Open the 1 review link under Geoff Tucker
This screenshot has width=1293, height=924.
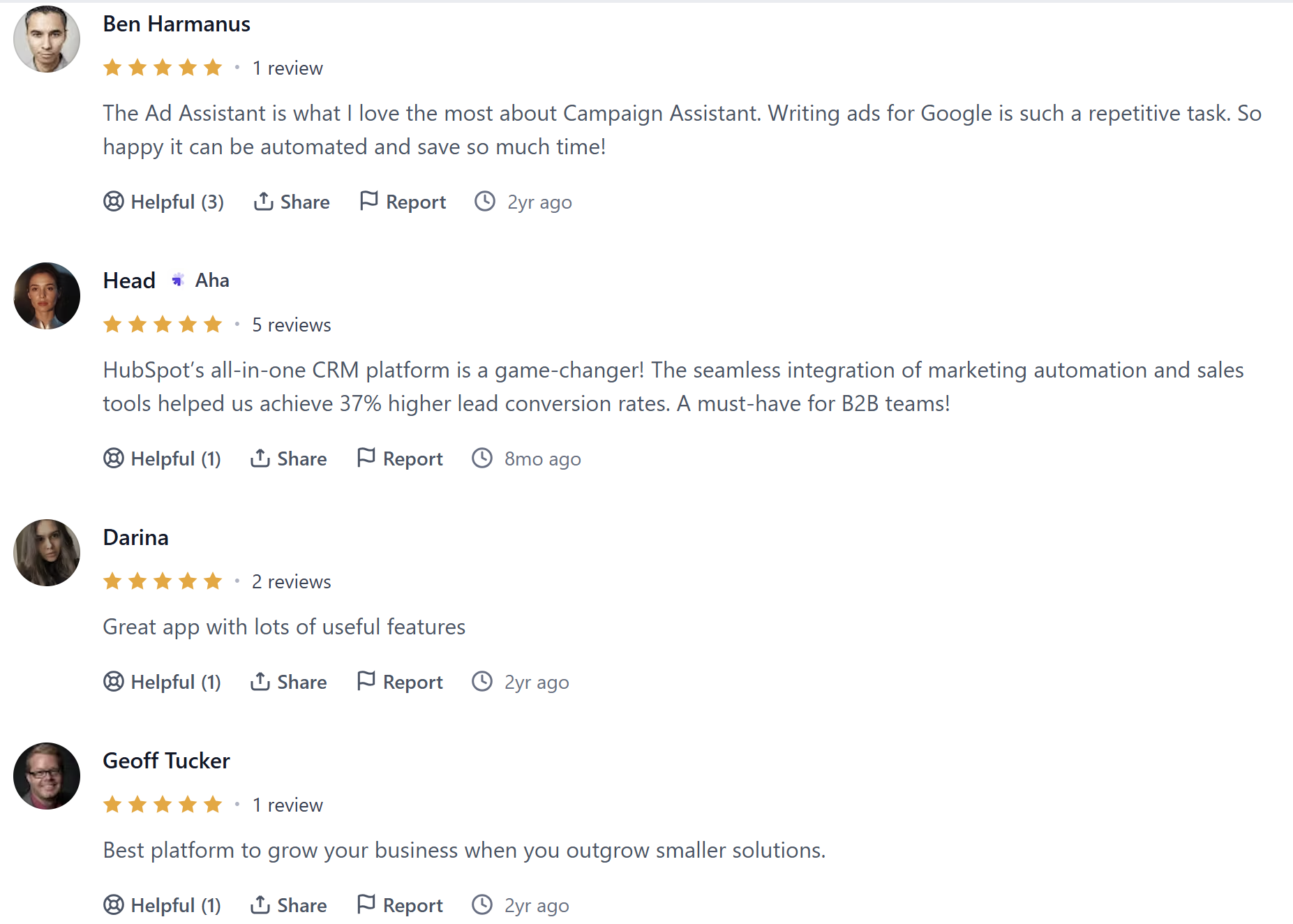coord(287,804)
